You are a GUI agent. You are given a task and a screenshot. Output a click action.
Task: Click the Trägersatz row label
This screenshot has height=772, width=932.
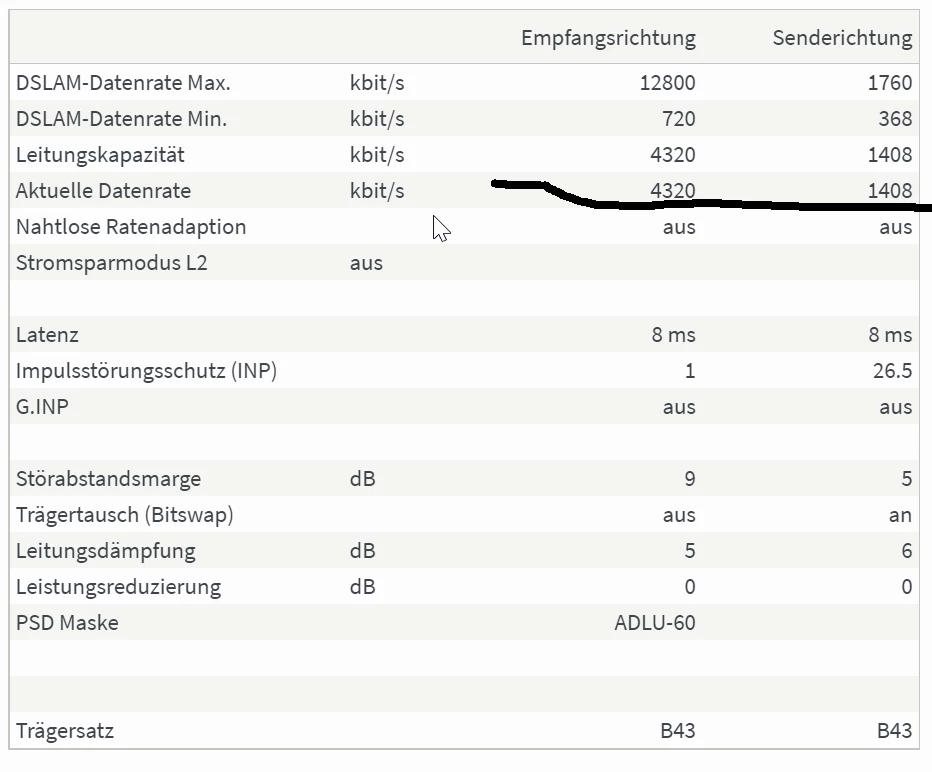[65, 731]
